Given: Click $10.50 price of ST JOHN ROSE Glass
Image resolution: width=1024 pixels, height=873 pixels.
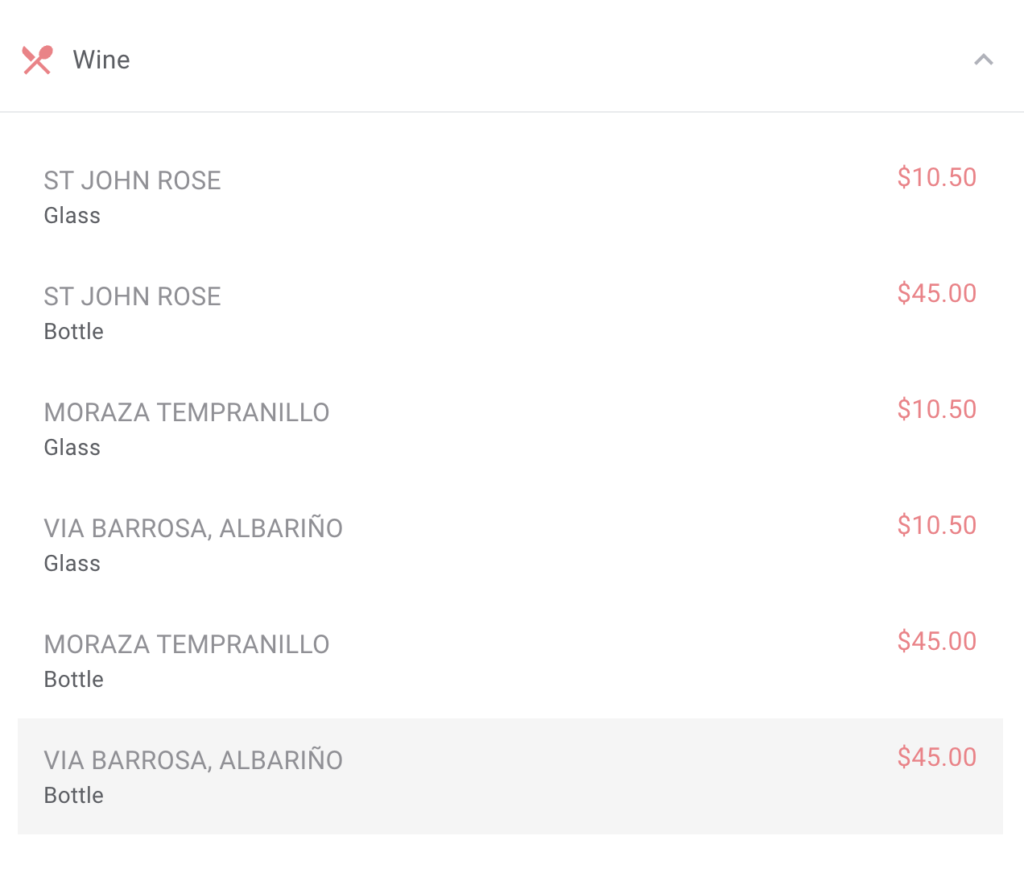Looking at the screenshot, I should click(936, 178).
